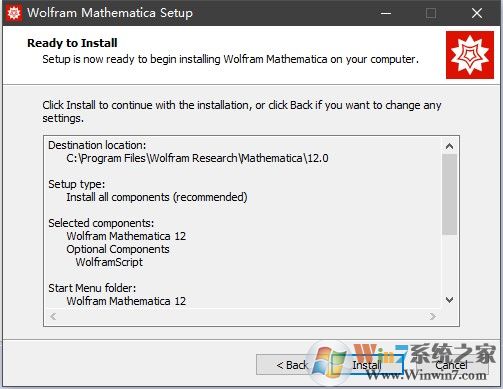Click the horizontal scroll left arrow
Image resolution: width=503 pixels, height=389 pixels.
click(x=53, y=316)
